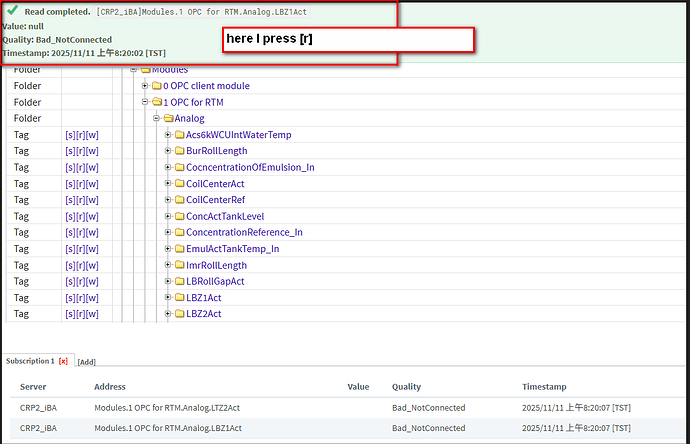The width and height of the screenshot is (690, 444).
Task: Expand the CoilCenterAct tag node
Action: tap(168, 183)
